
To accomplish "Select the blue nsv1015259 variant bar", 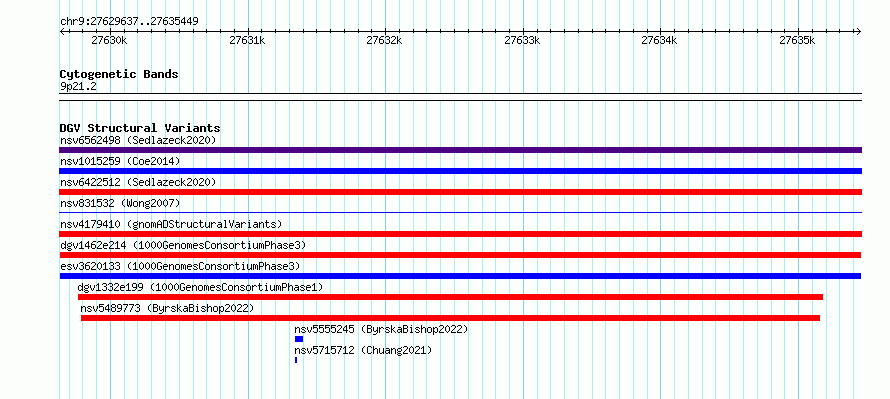I will [x=460, y=171].
